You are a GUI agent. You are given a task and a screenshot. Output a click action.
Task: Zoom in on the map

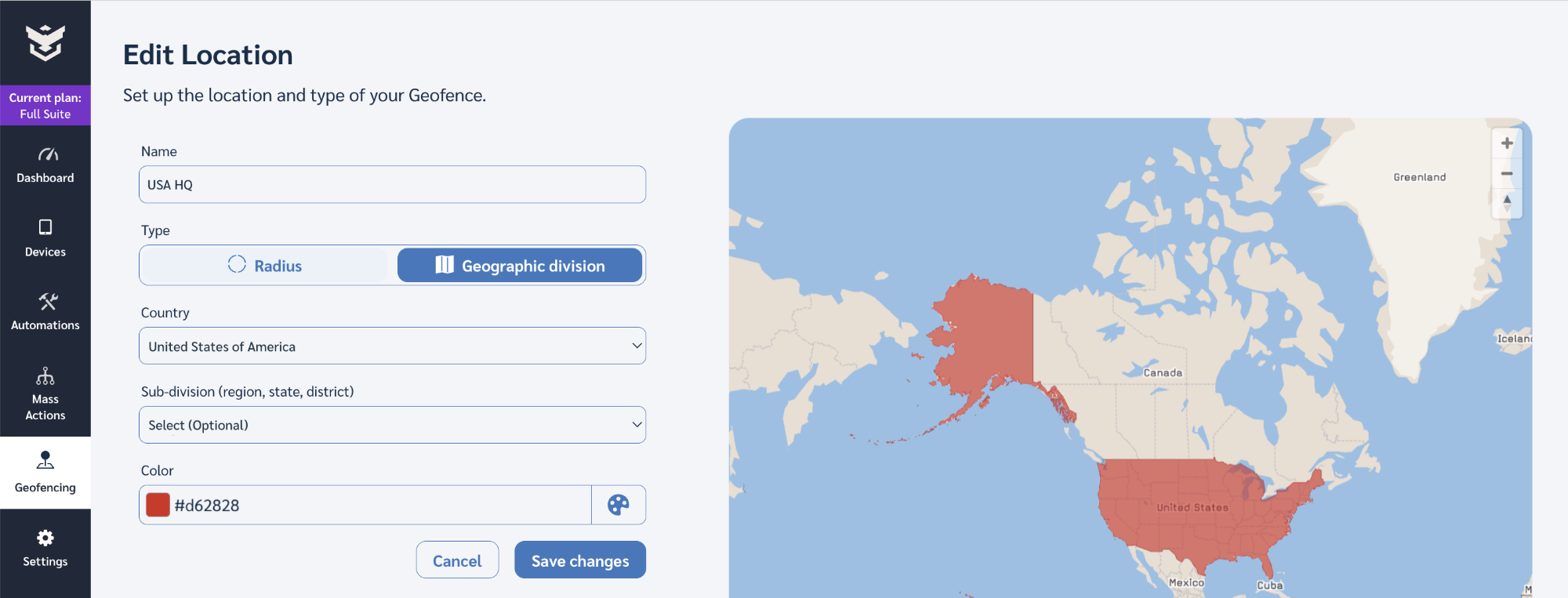[1506, 143]
